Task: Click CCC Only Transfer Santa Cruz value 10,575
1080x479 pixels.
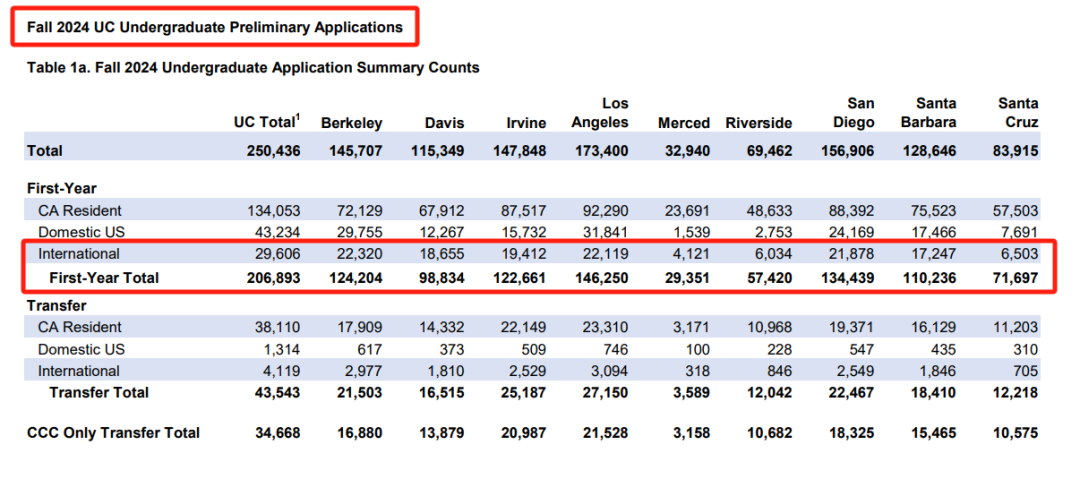Action: (1016, 433)
